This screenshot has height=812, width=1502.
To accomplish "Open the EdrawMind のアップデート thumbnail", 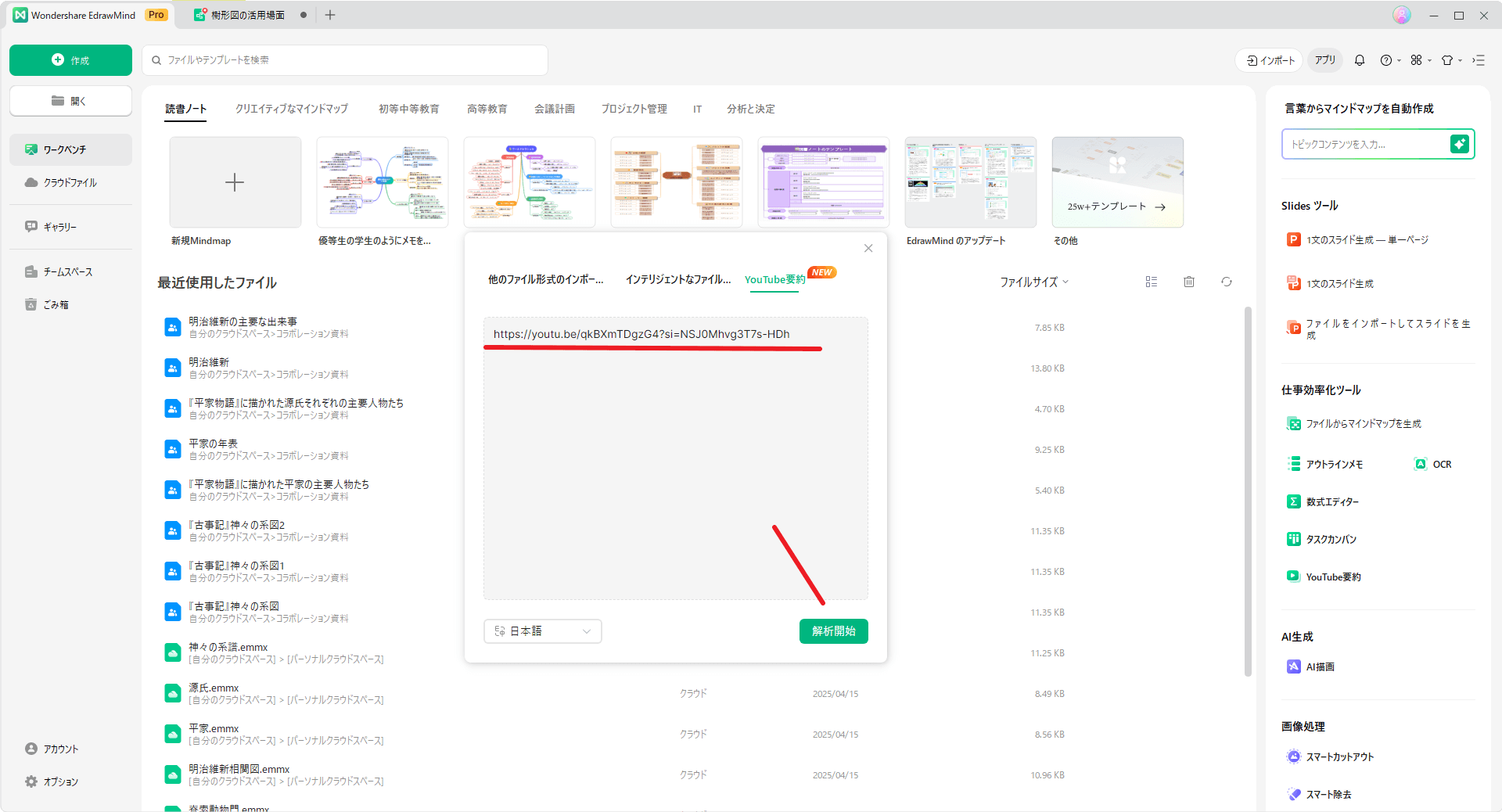I will (971, 182).
